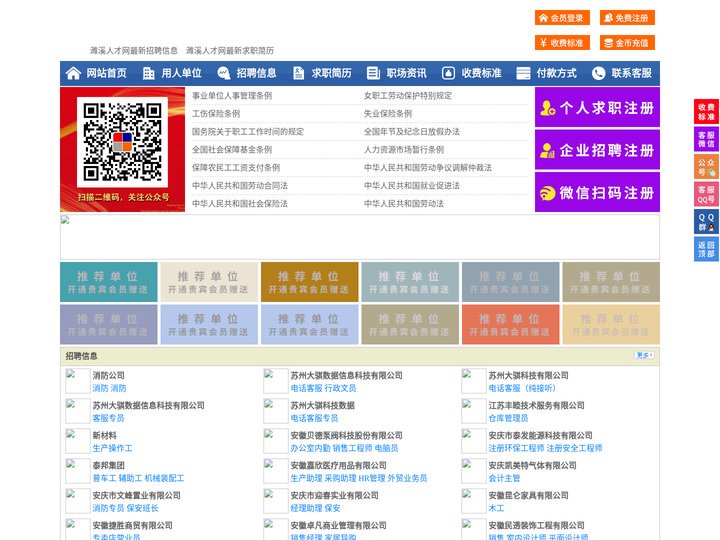Open job link 会计主管
This screenshot has width=720, height=540.
(x=504, y=478)
